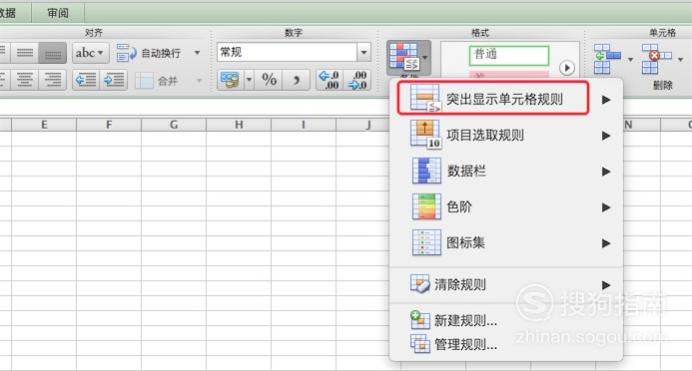Screen dimensions: 692x371
Task: Toggle right text alignment button
Action: (53, 80)
